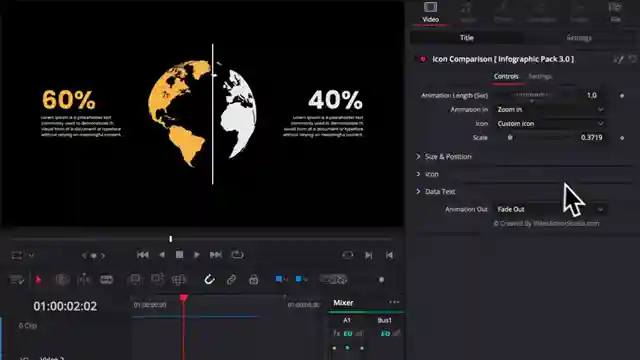Click the fx button on A1 channel
This screenshot has width=640, height=360.
(337, 334)
